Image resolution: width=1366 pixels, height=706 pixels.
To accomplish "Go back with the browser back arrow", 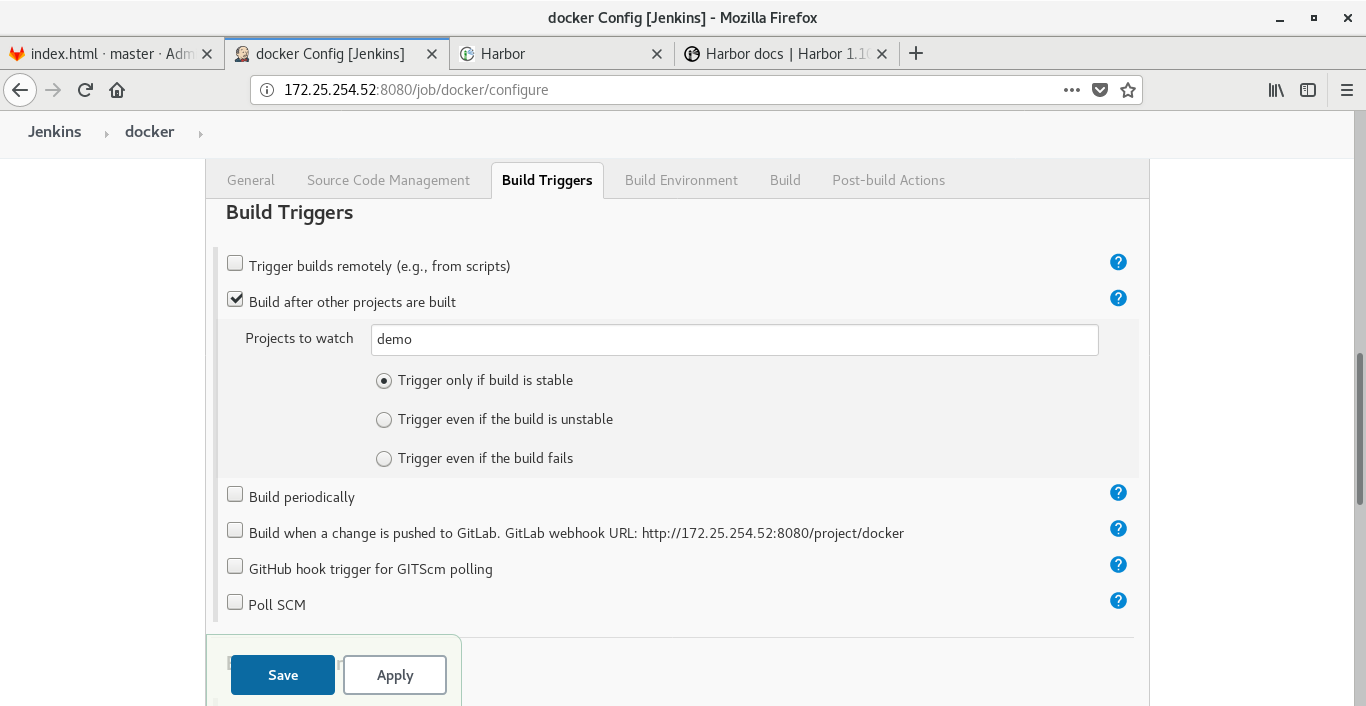I will point(20,90).
